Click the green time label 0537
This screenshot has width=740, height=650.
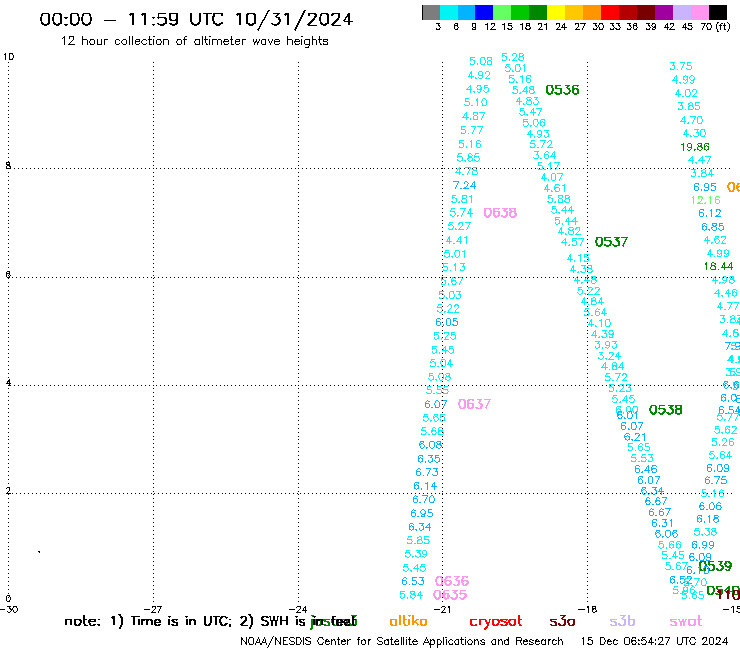coord(611,242)
